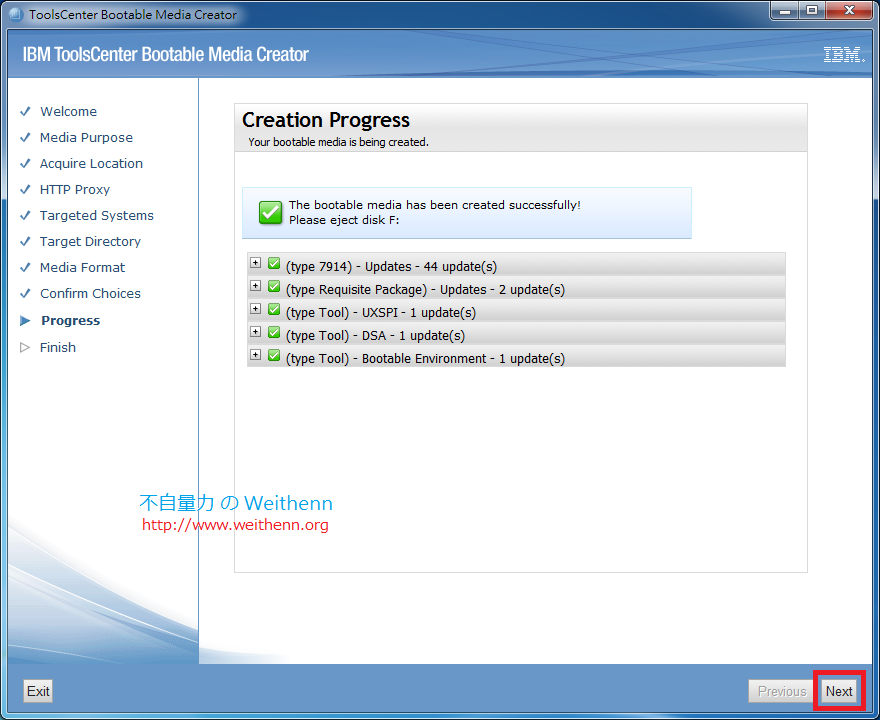Click 'Your bootable media is being created' subtitle

pos(338,142)
